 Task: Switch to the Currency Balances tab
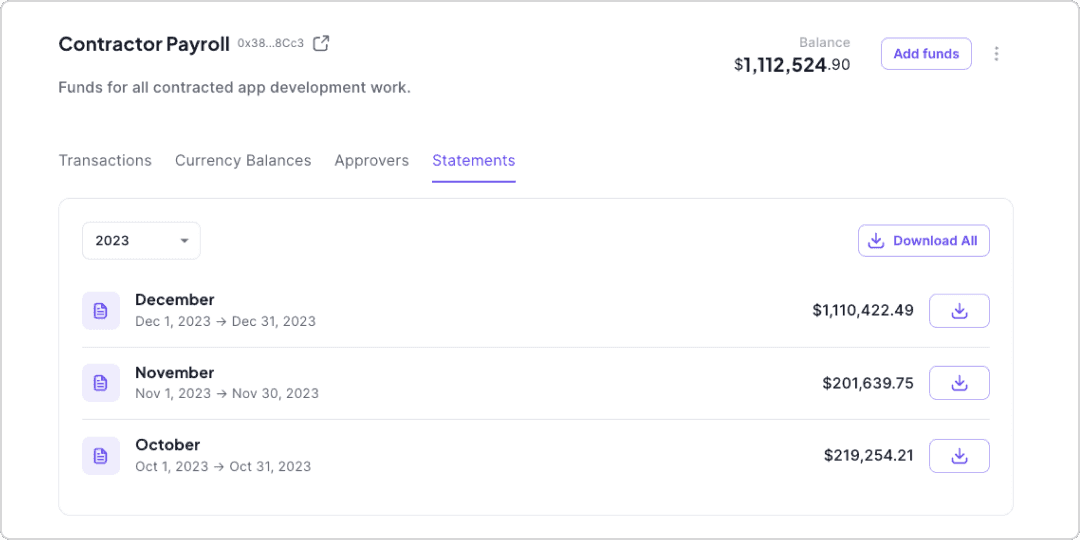click(243, 160)
